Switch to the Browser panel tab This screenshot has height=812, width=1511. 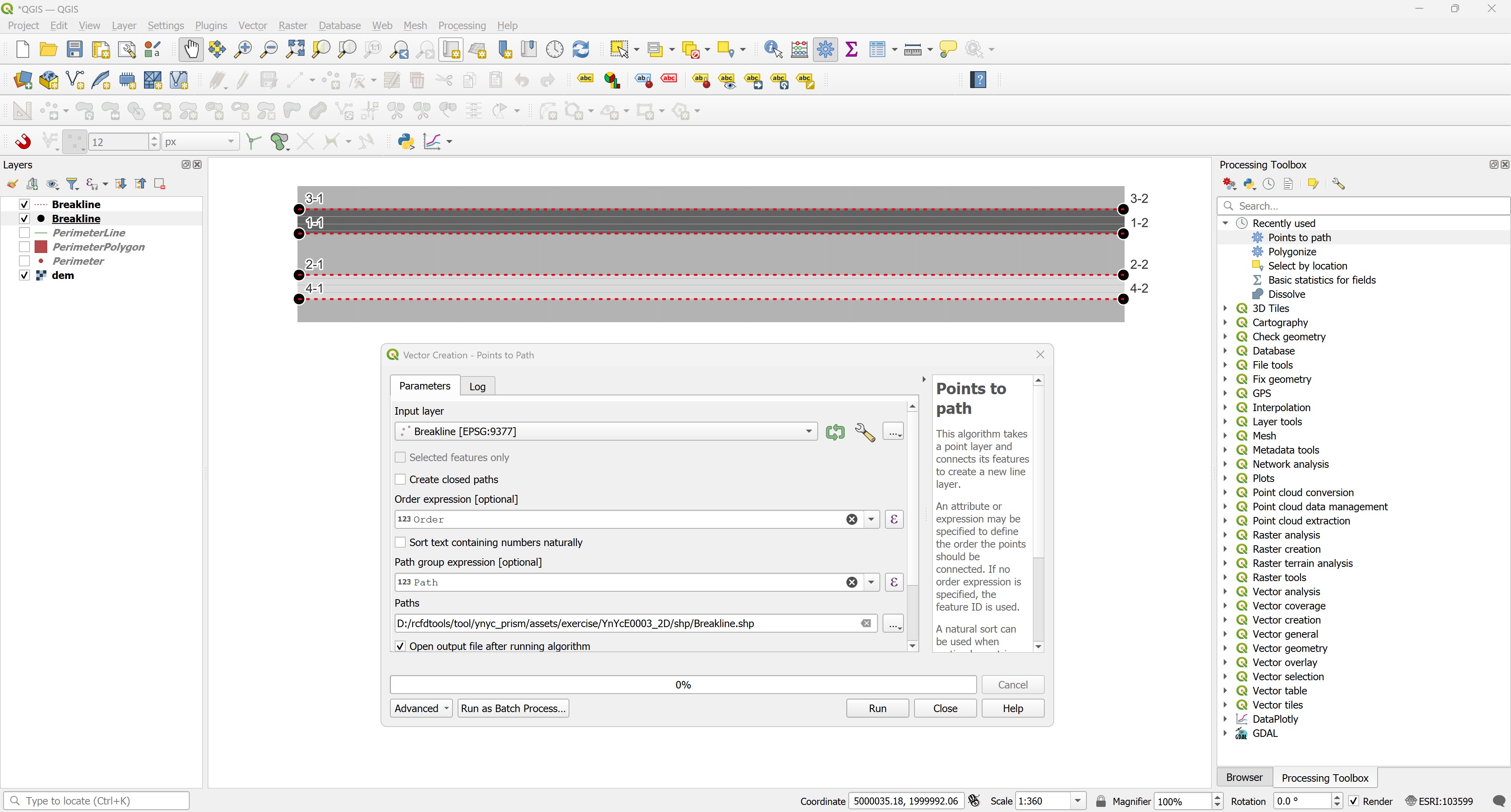1244,777
